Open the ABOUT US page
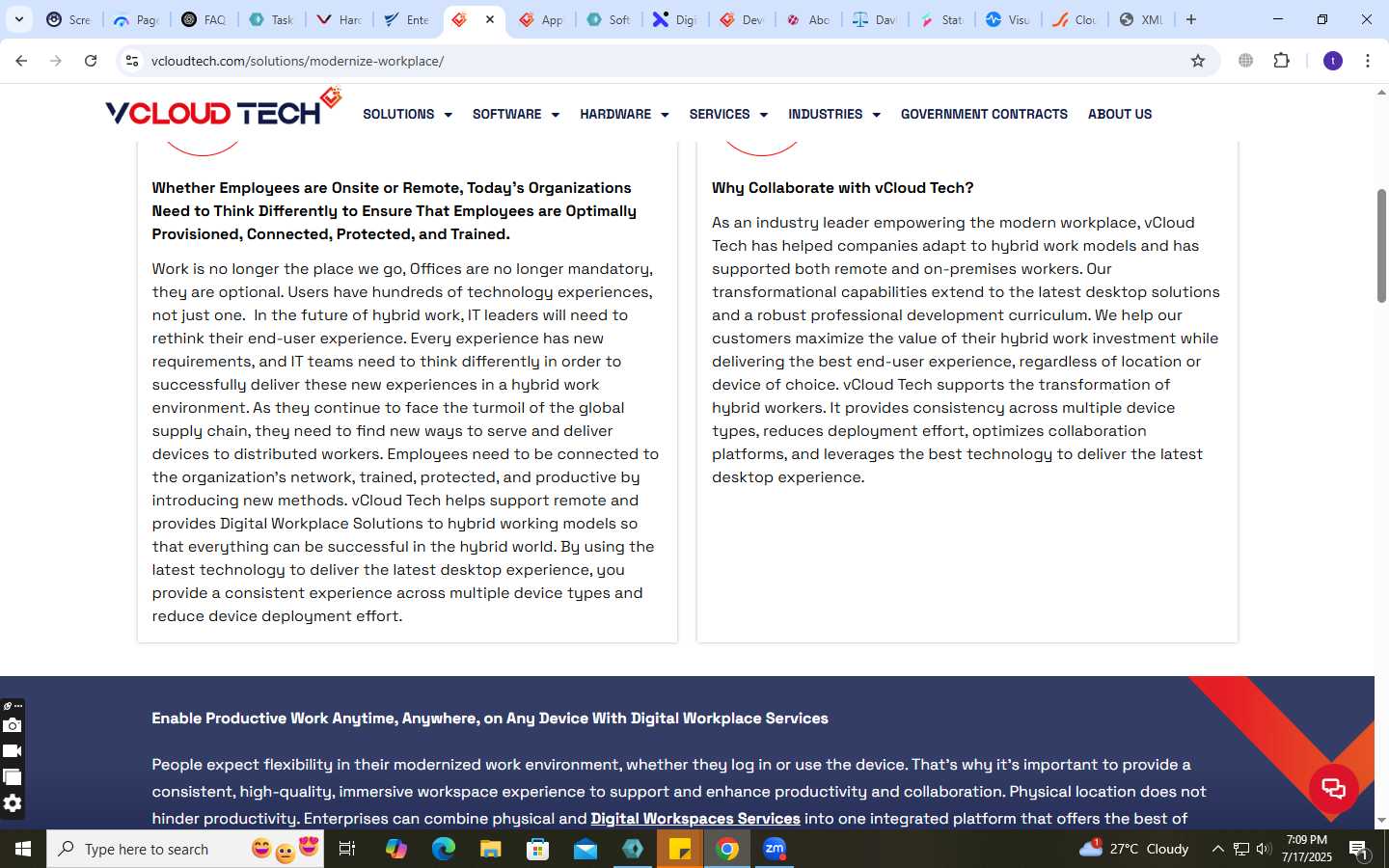1389x868 pixels. tap(1120, 114)
